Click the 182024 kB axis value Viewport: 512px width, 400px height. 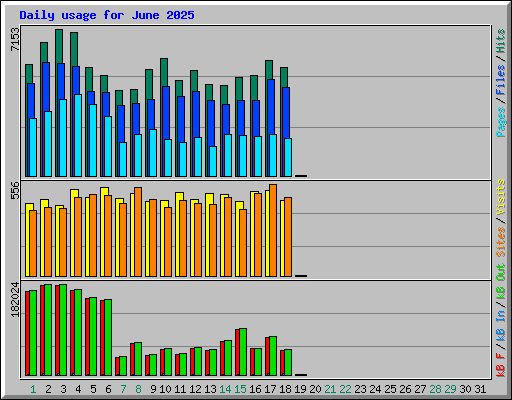pyautogui.click(x=15, y=299)
